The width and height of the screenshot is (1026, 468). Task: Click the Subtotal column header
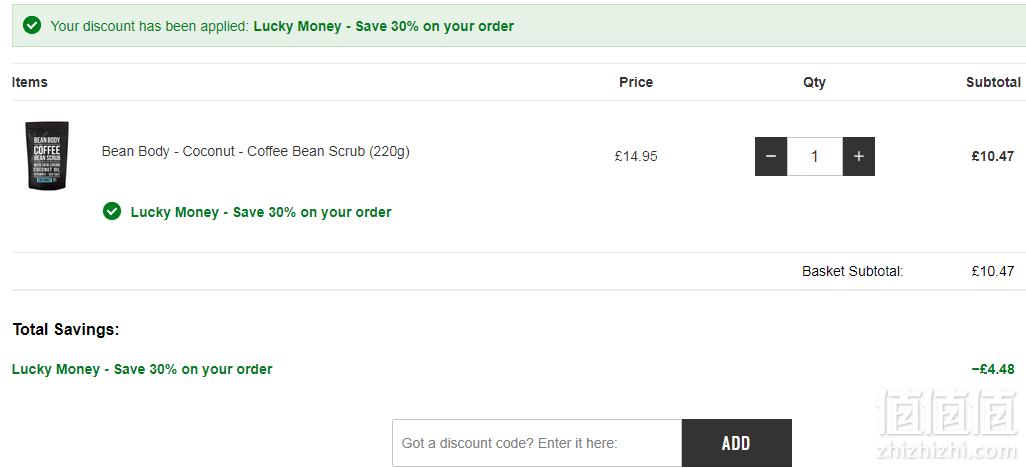(x=993, y=82)
